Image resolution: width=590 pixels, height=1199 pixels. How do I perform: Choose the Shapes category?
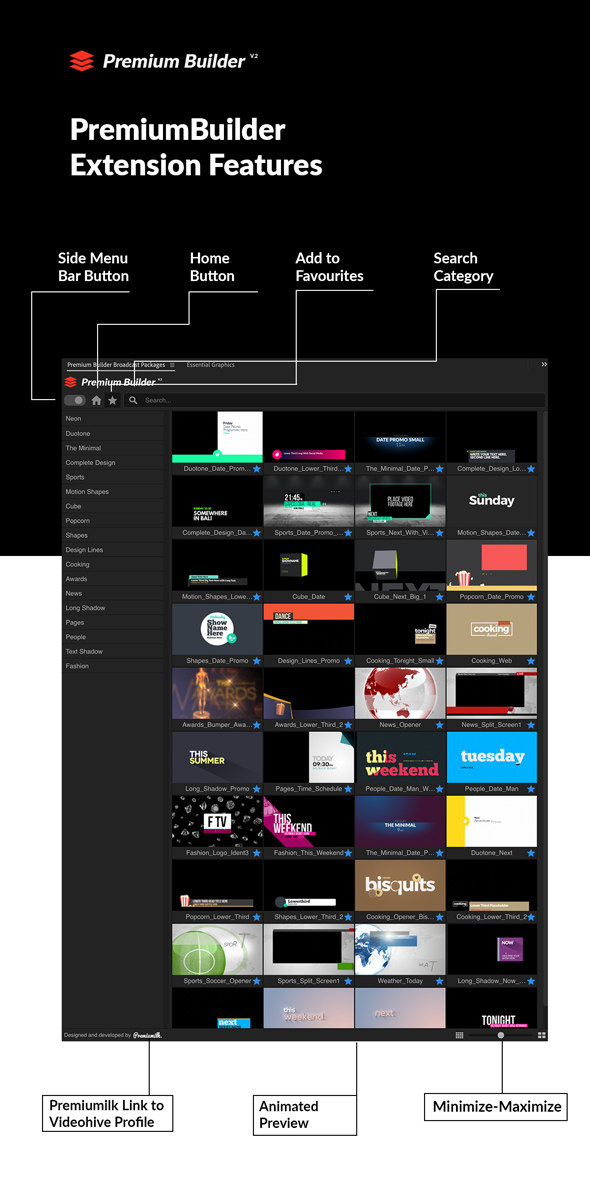(115, 535)
